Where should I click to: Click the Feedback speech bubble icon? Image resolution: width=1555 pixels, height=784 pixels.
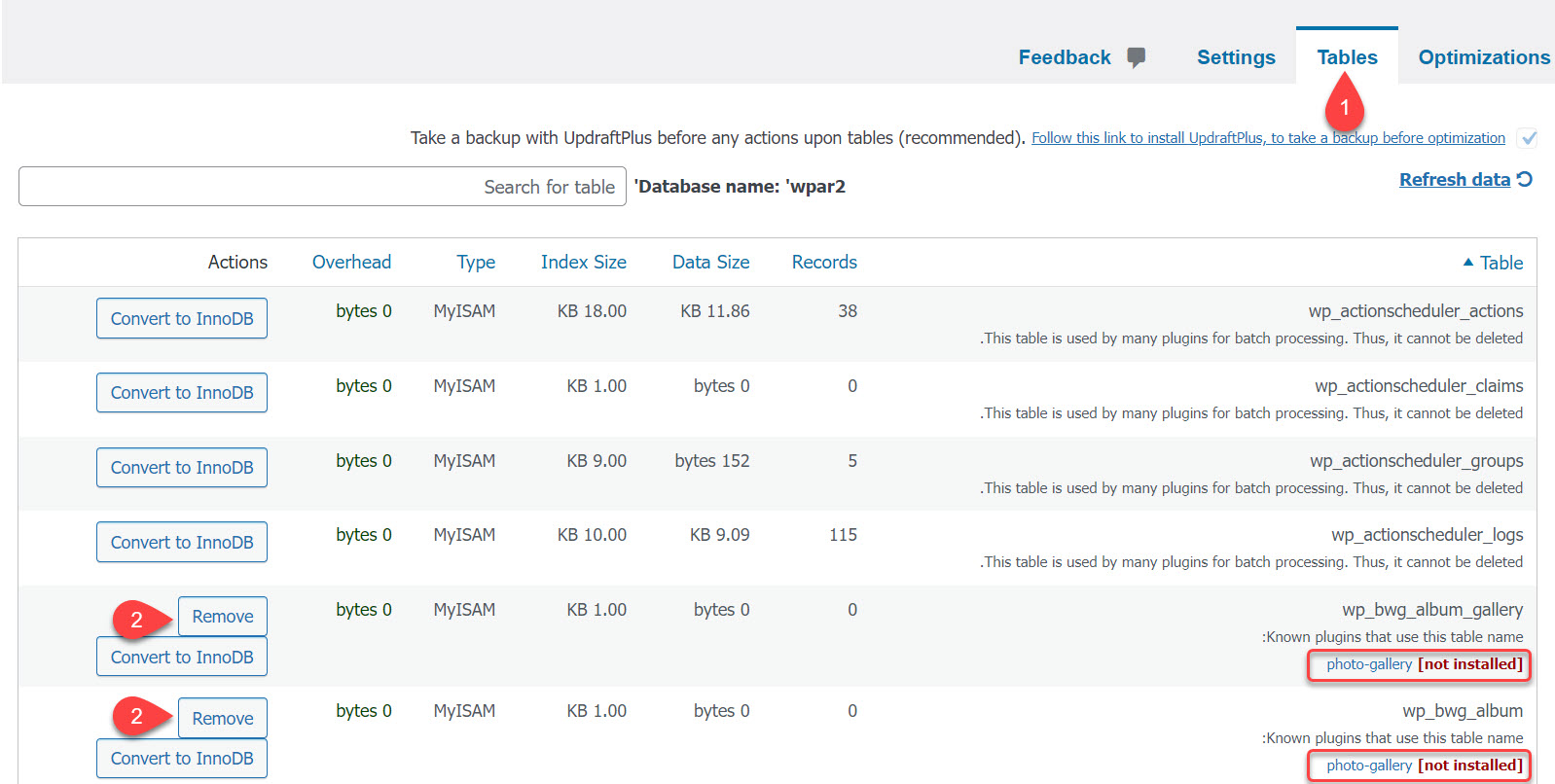click(1136, 57)
